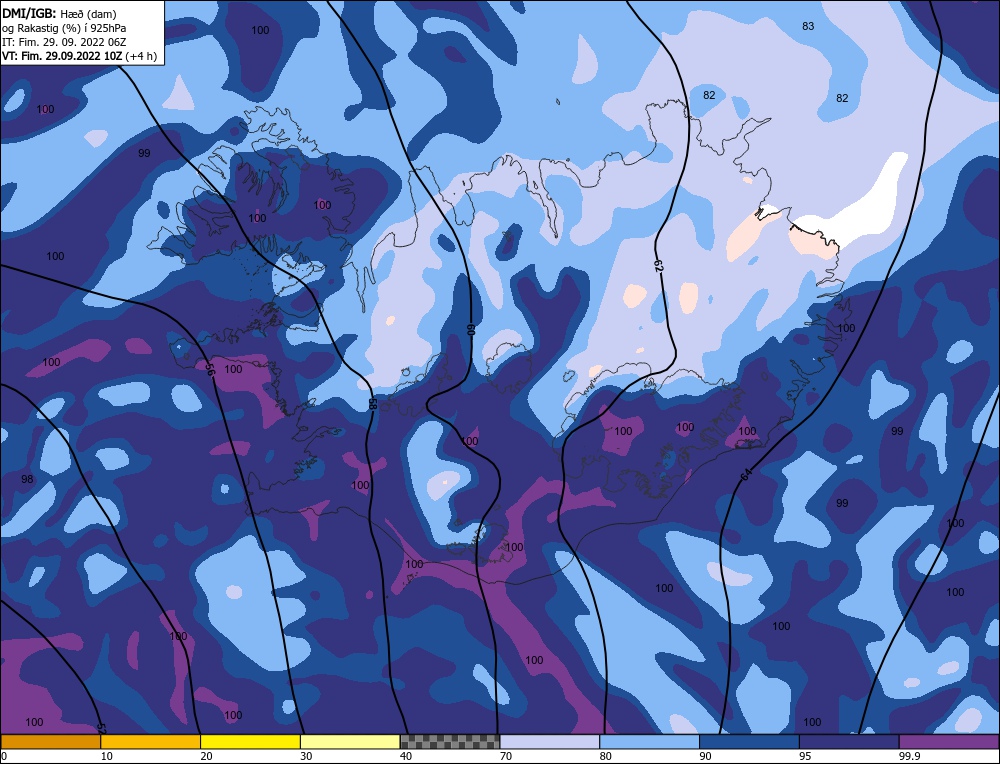This screenshot has width=1000, height=764.
Task: Click the '83' humidity value on the map
Action: pyautogui.click(x=808, y=26)
